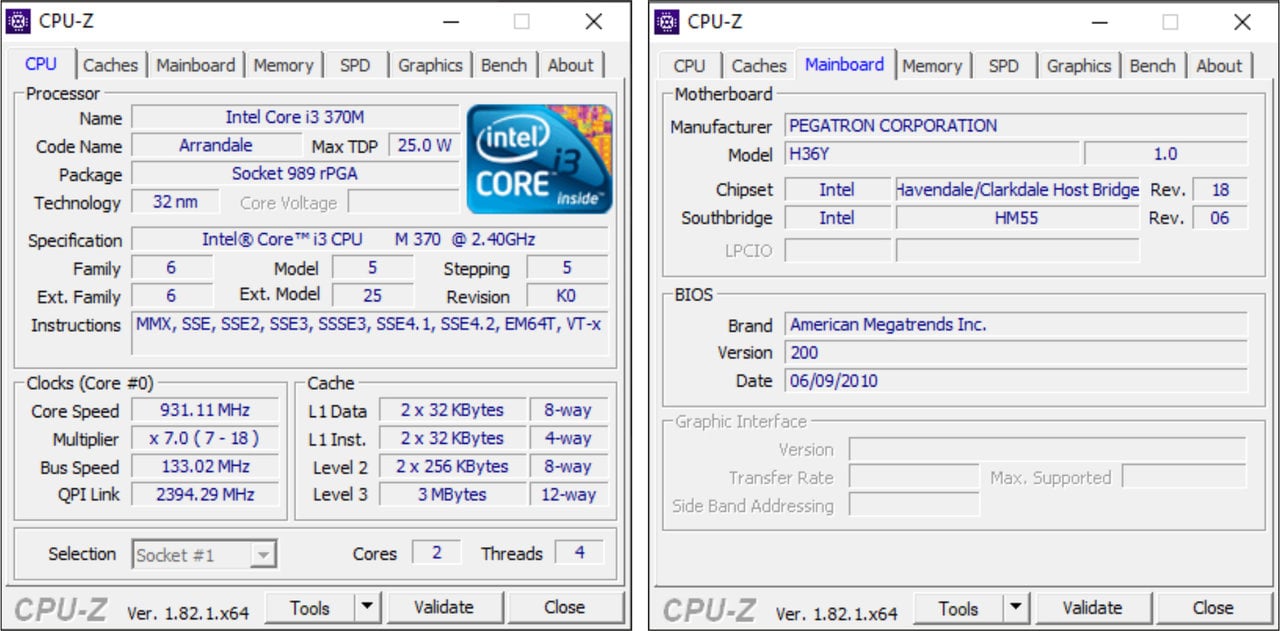1280x631 pixels.
Task: Click Specification field with M 370 @ 2.40GHz
Action: (x=369, y=240)
